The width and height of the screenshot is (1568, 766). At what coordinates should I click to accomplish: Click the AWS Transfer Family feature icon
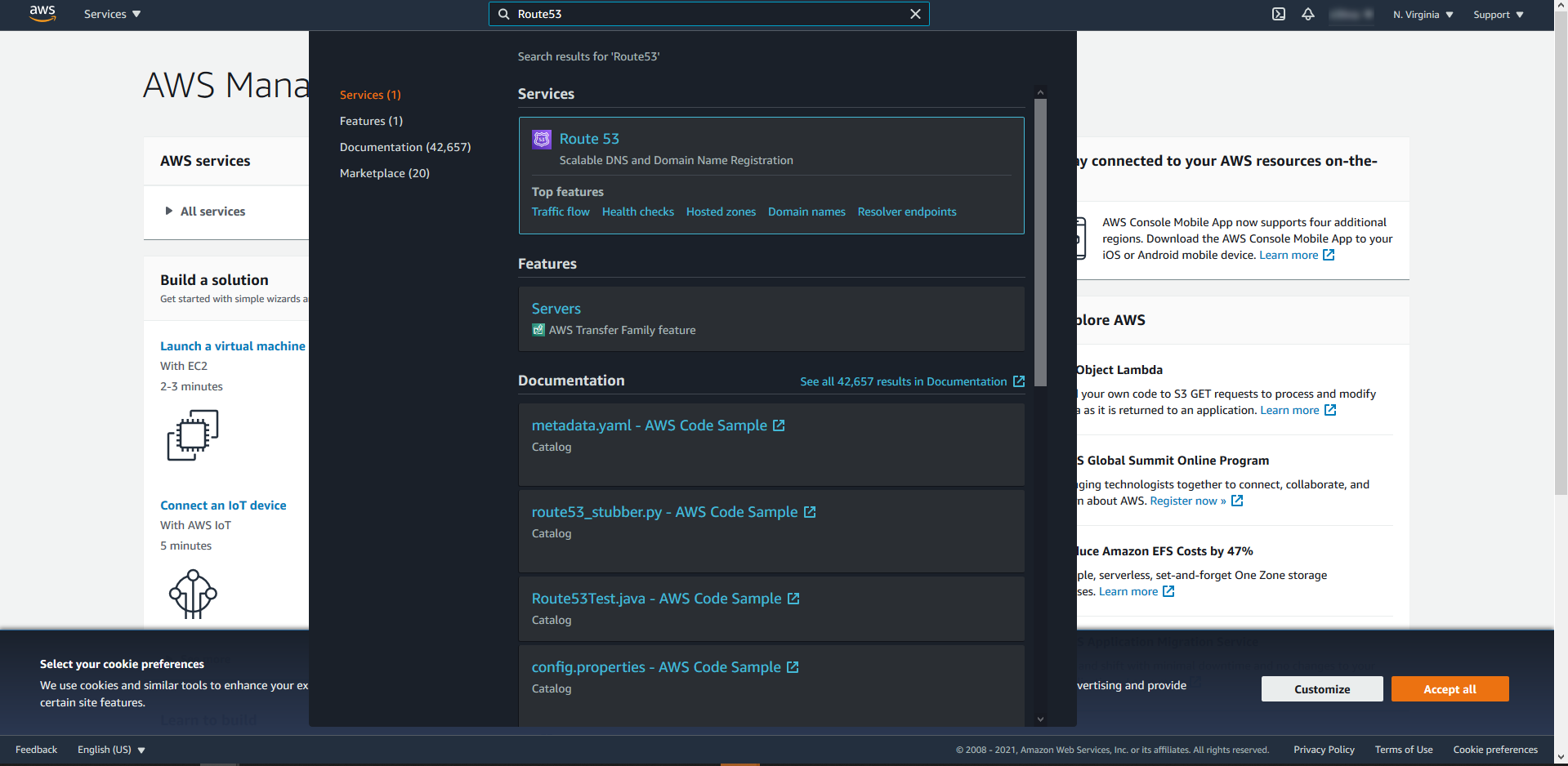[x=538, y=330]
